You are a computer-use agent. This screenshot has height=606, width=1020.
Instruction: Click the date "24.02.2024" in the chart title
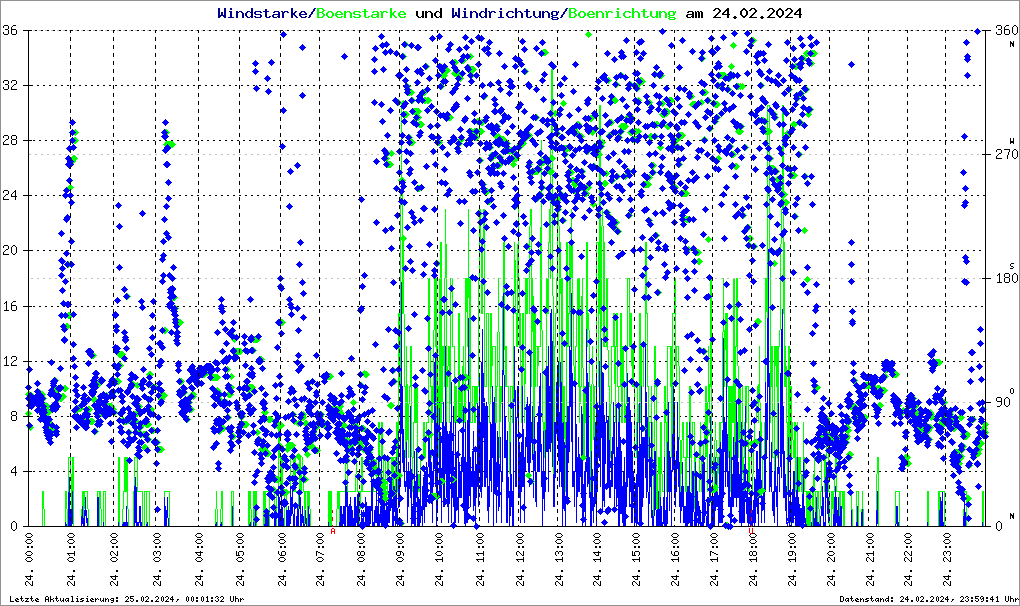[757, 13]
